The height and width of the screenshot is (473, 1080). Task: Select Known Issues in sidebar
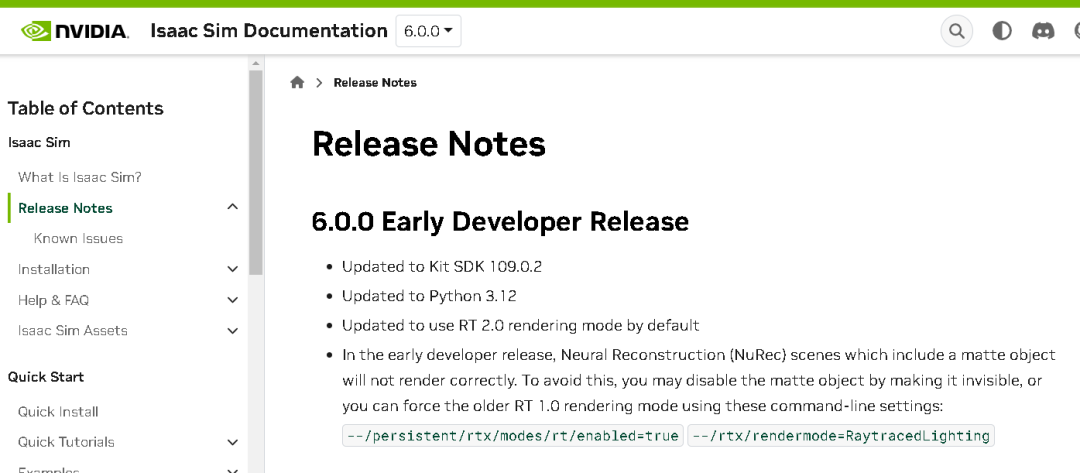pyautogui.click(x=78, y=238)
